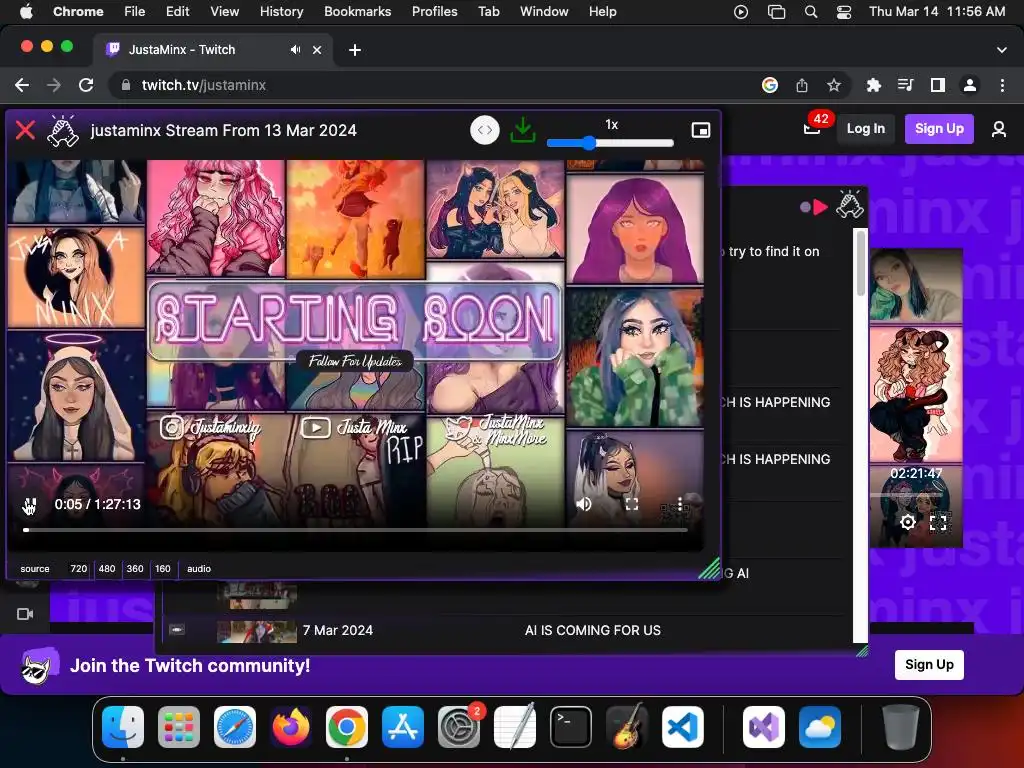Close the stream overlay with the red X

click(25, 130)
